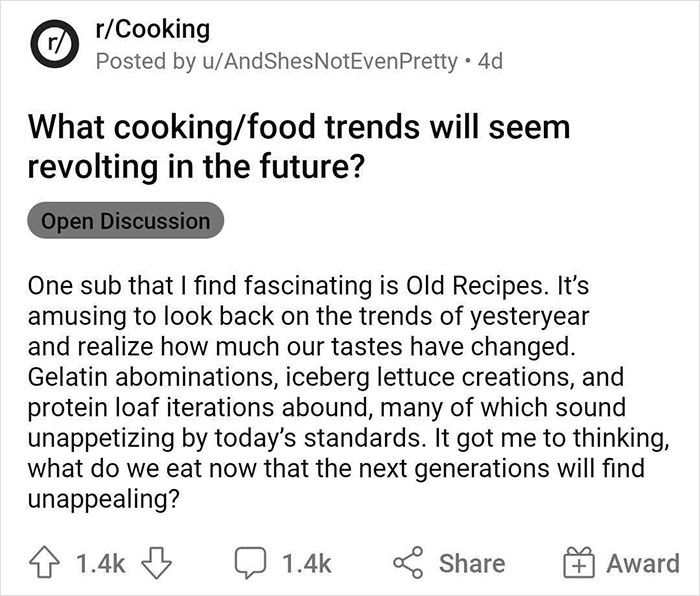Visit the r/Cooking subreddit name
Screen dimensions: 700x596
click(x=152, y=29)
